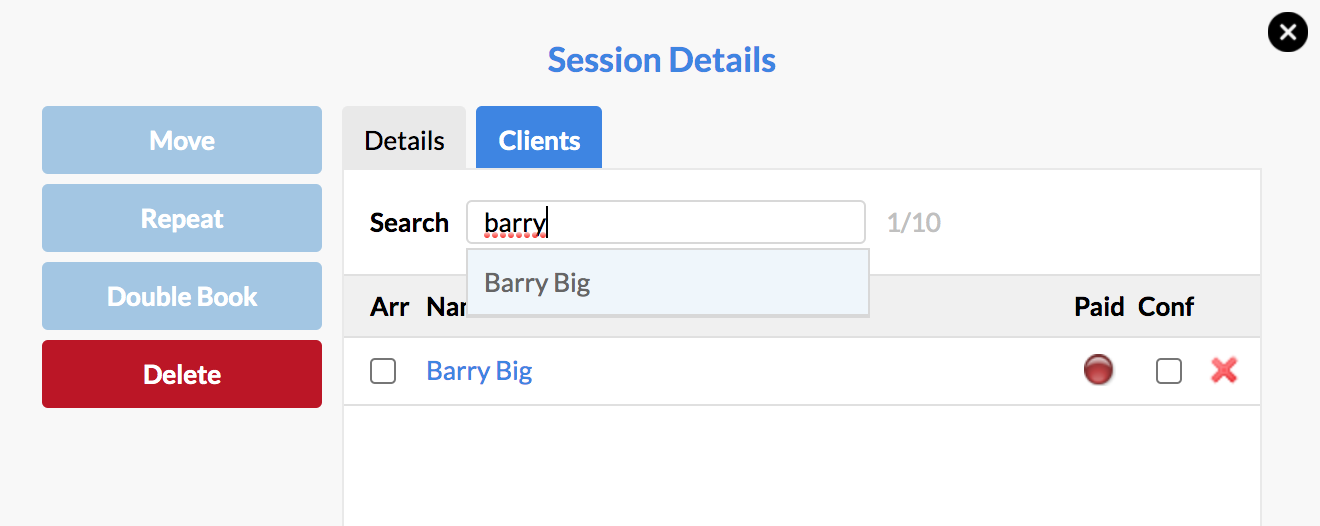1320x526 pixels.
Task: Select Barry Big from the autocomplete suggestions
Action: coord(667,282)
